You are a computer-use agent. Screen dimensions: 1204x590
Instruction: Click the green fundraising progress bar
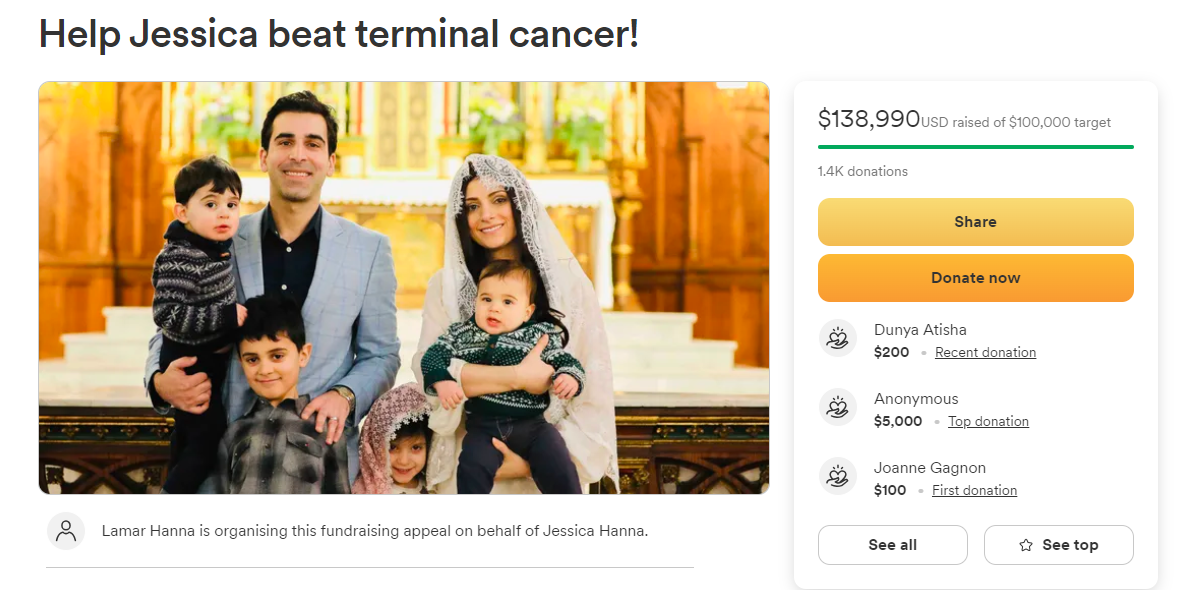tap(975, 147)
